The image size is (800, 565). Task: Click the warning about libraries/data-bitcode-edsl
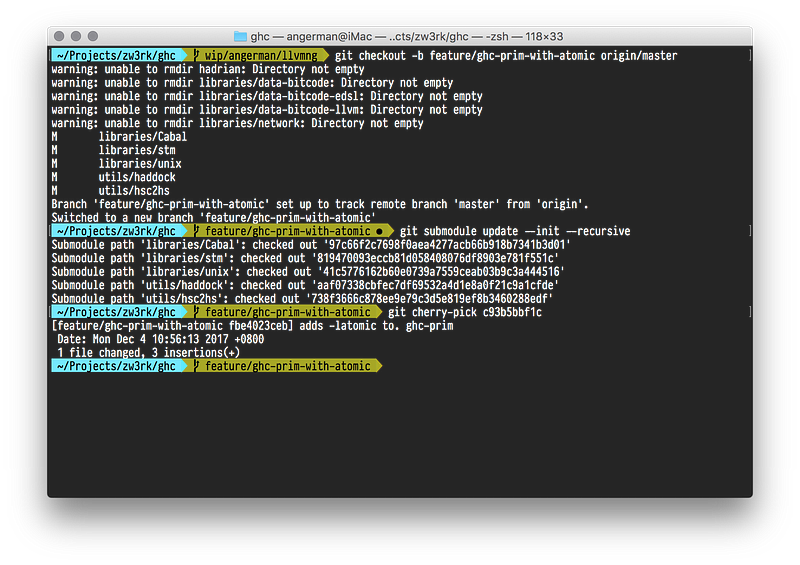point(267,96)
